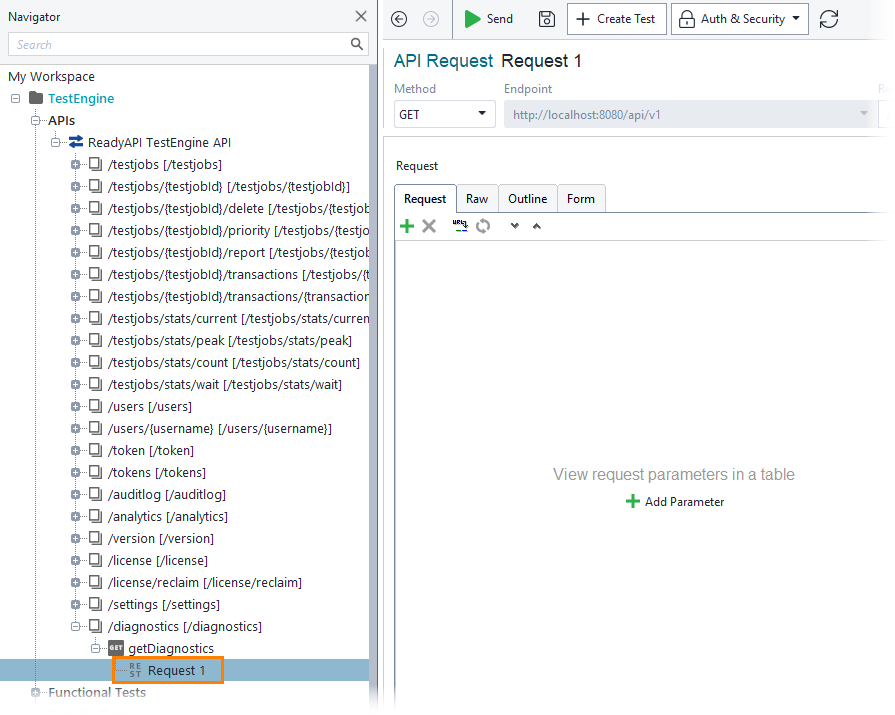Click inside the Navigator search field
895x715 pixels.
[x=180, y=46]
